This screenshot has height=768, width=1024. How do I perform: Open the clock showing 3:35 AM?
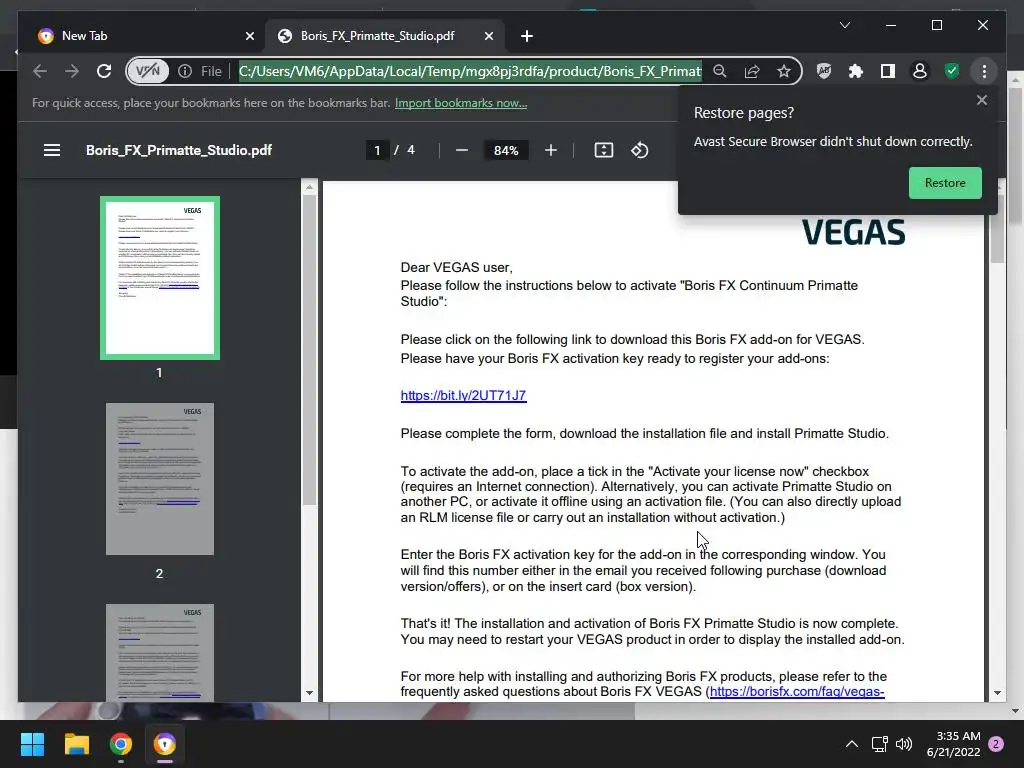tap(953, 744)
